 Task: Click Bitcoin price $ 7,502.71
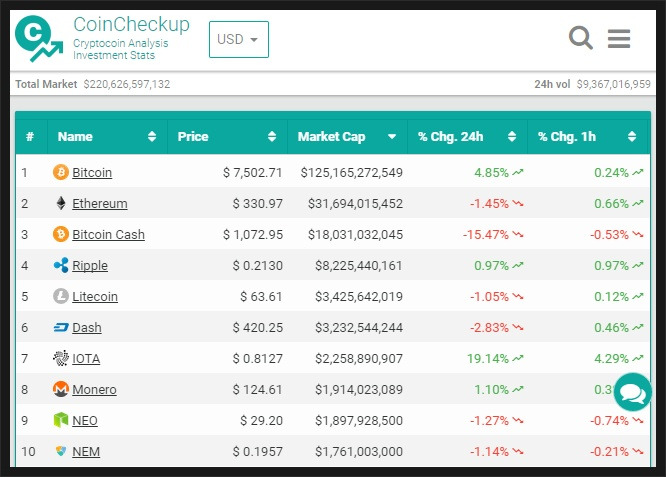click(x=253, y=172)
